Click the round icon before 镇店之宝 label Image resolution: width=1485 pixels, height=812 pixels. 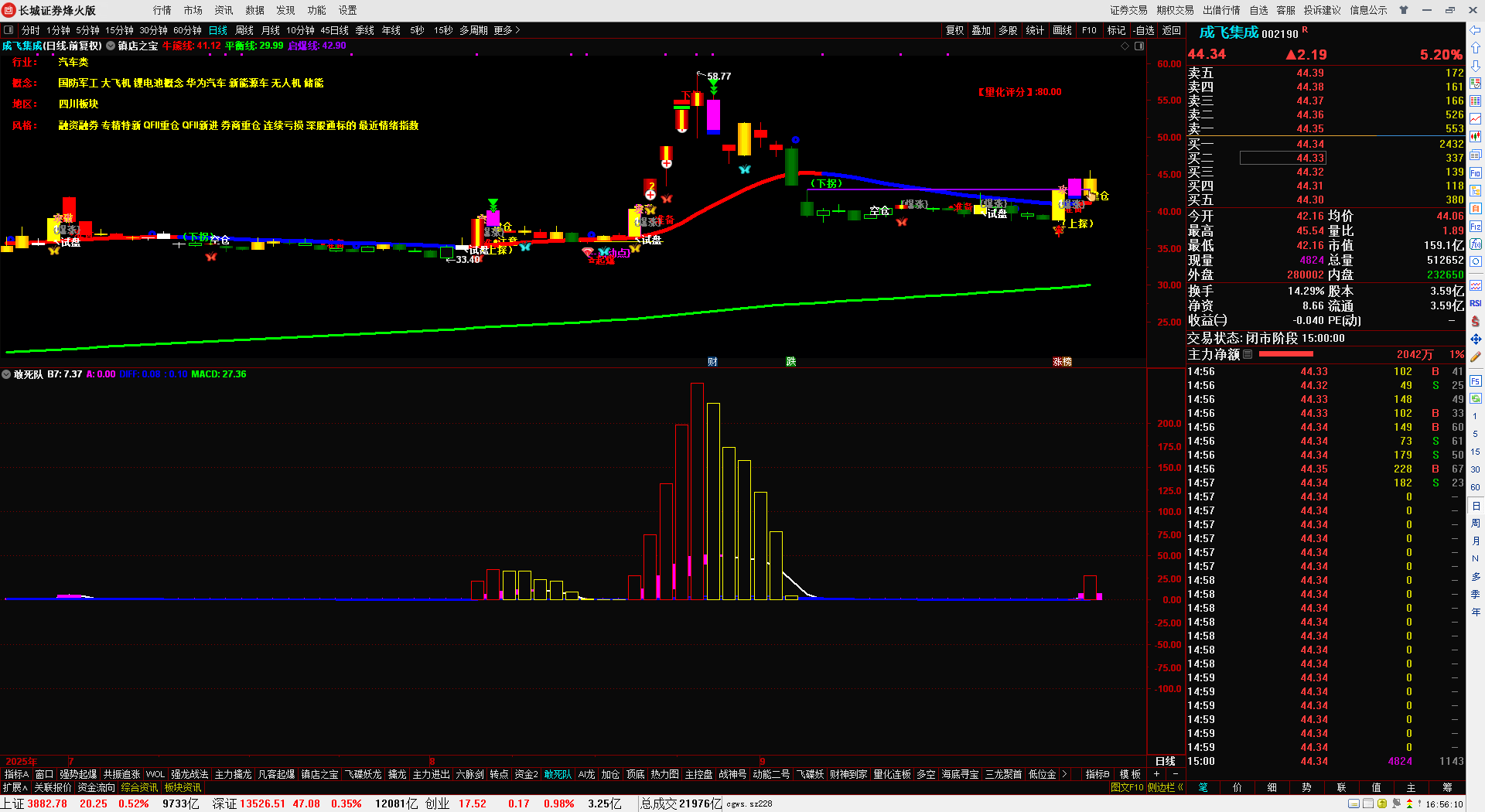coord(111,46)
